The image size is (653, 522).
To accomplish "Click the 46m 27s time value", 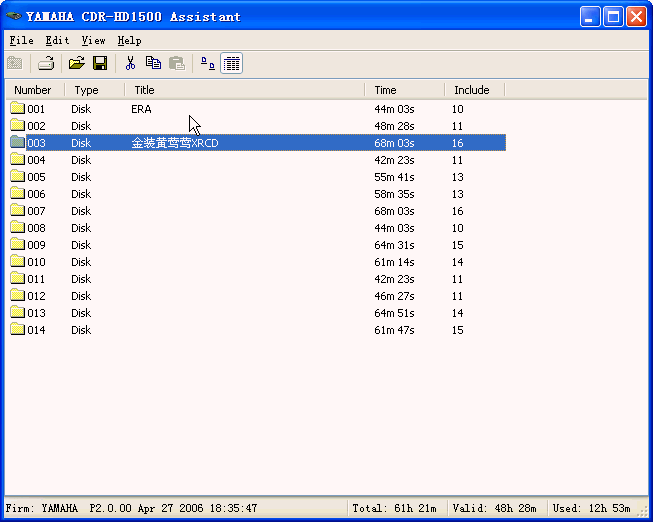I will pyautogui.click(x=394, y=296).
